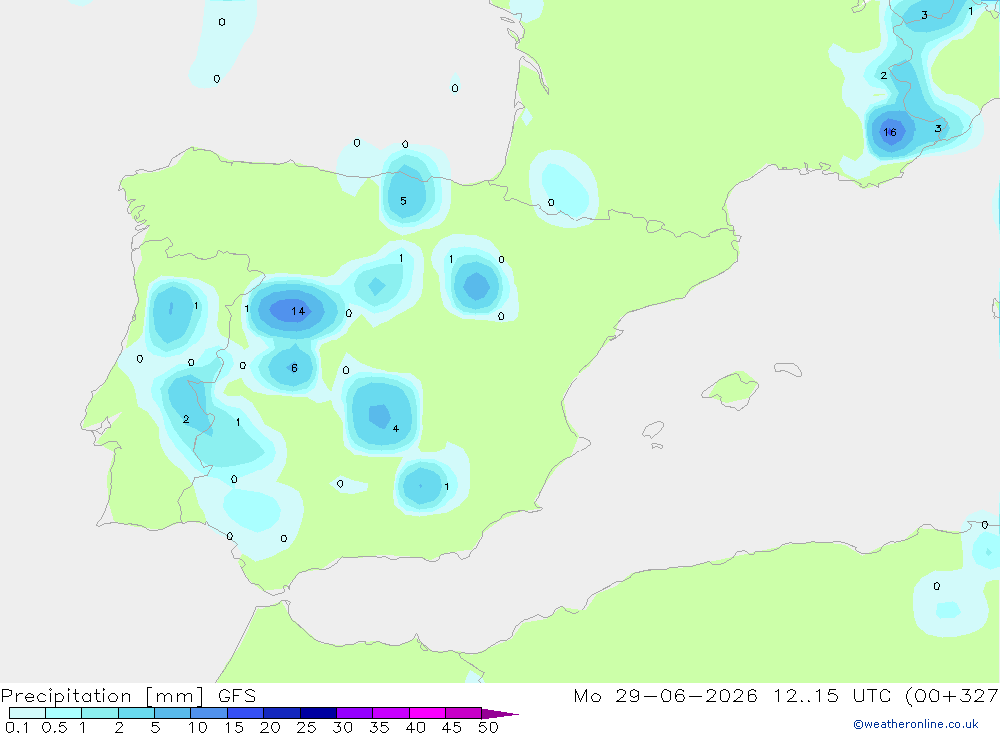Viewport: 1000px width, 733px height.
Task: Click the legend label '40'
Action: click(415, 727)
